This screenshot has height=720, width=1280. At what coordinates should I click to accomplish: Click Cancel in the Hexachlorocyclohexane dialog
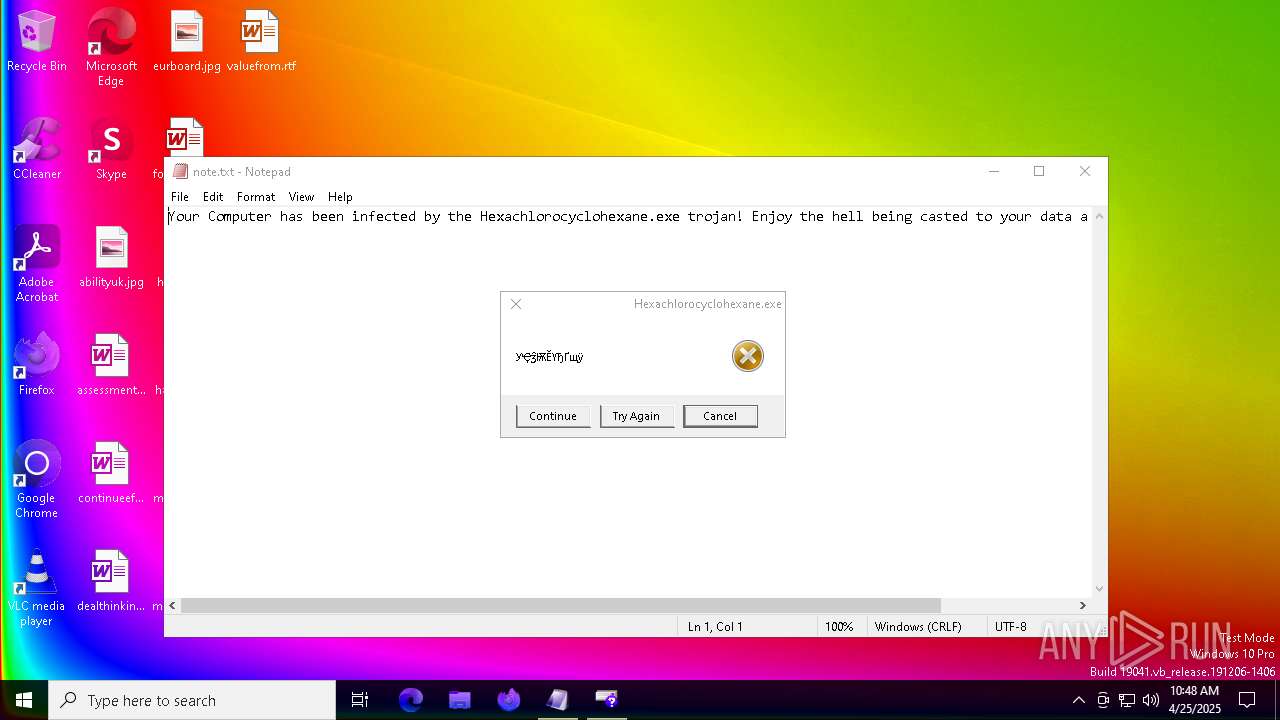point(720,416)
